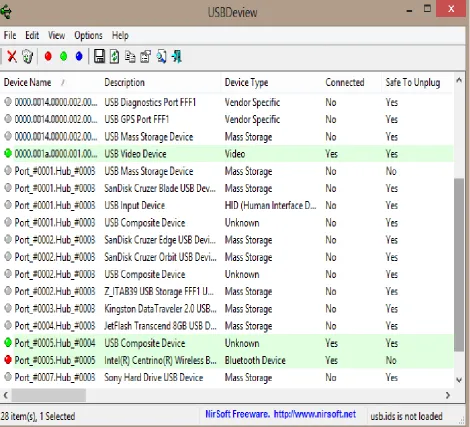Click the Video device type cell
Screen dimensions: 470x427
pyautogui.click(x=235, y=154)
